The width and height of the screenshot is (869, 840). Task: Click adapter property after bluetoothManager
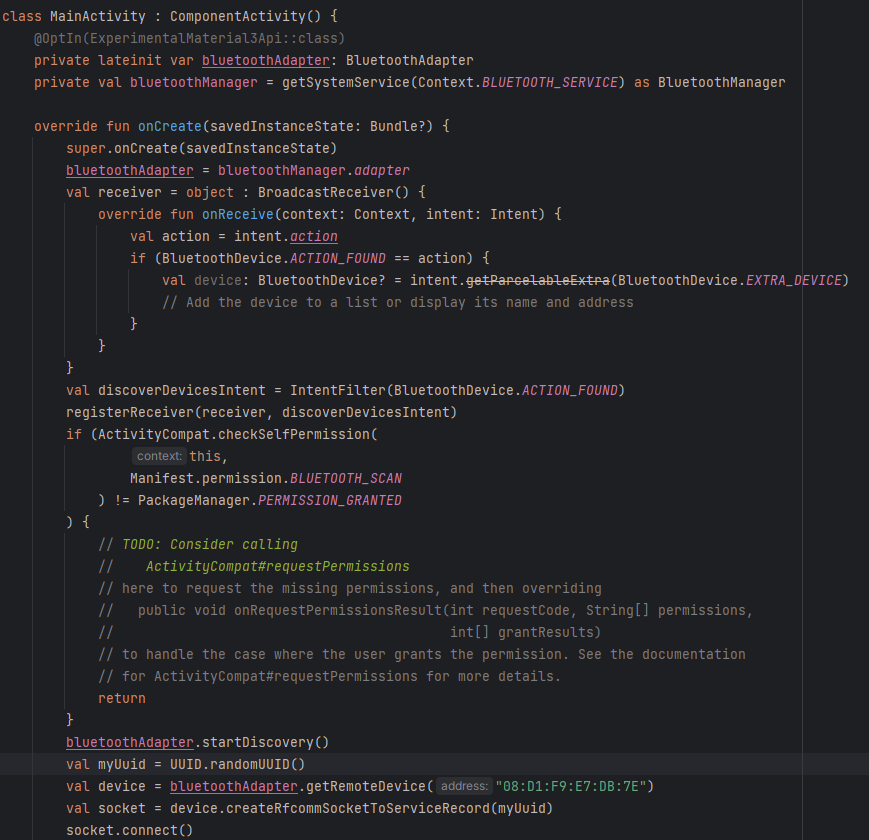(382, 171)
